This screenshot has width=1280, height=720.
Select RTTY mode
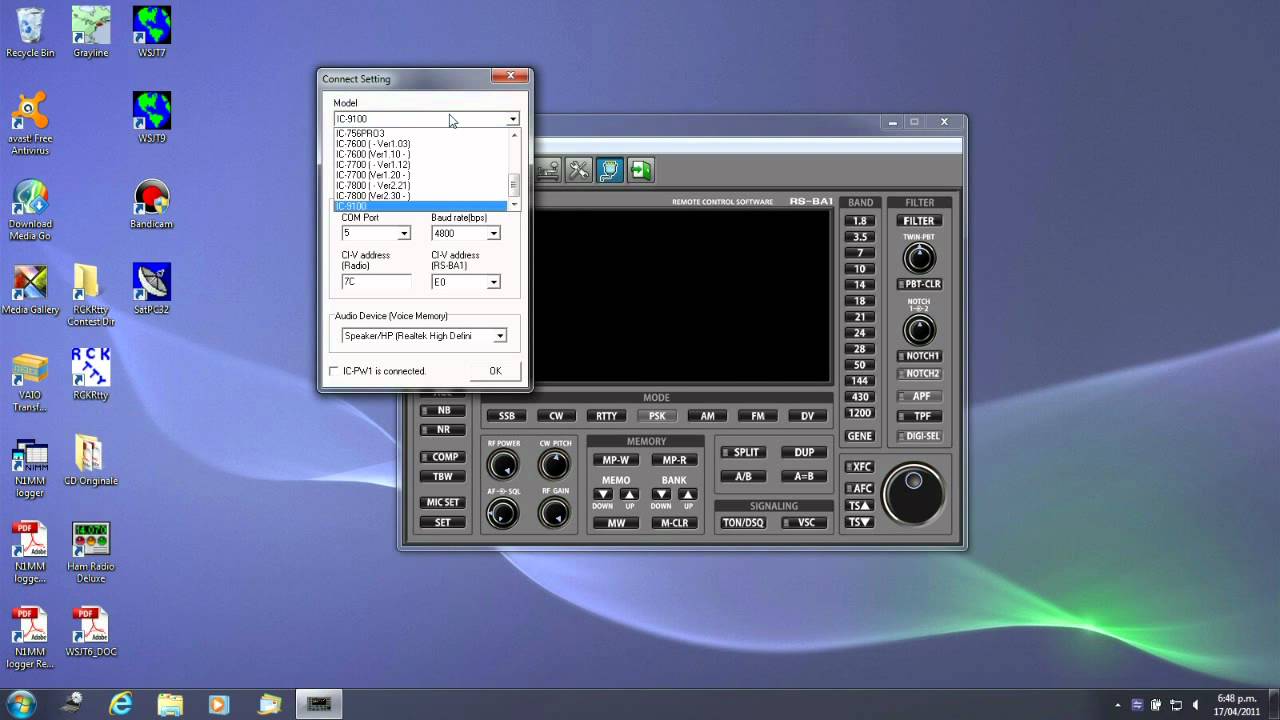pos(606,416)
